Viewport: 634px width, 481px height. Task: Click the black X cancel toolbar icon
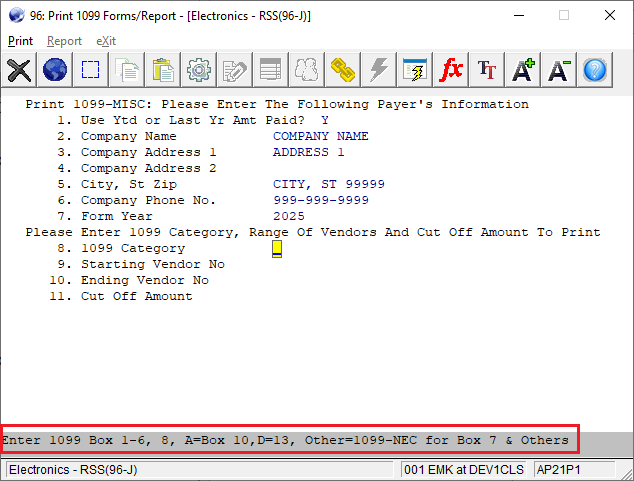(19, 69)
